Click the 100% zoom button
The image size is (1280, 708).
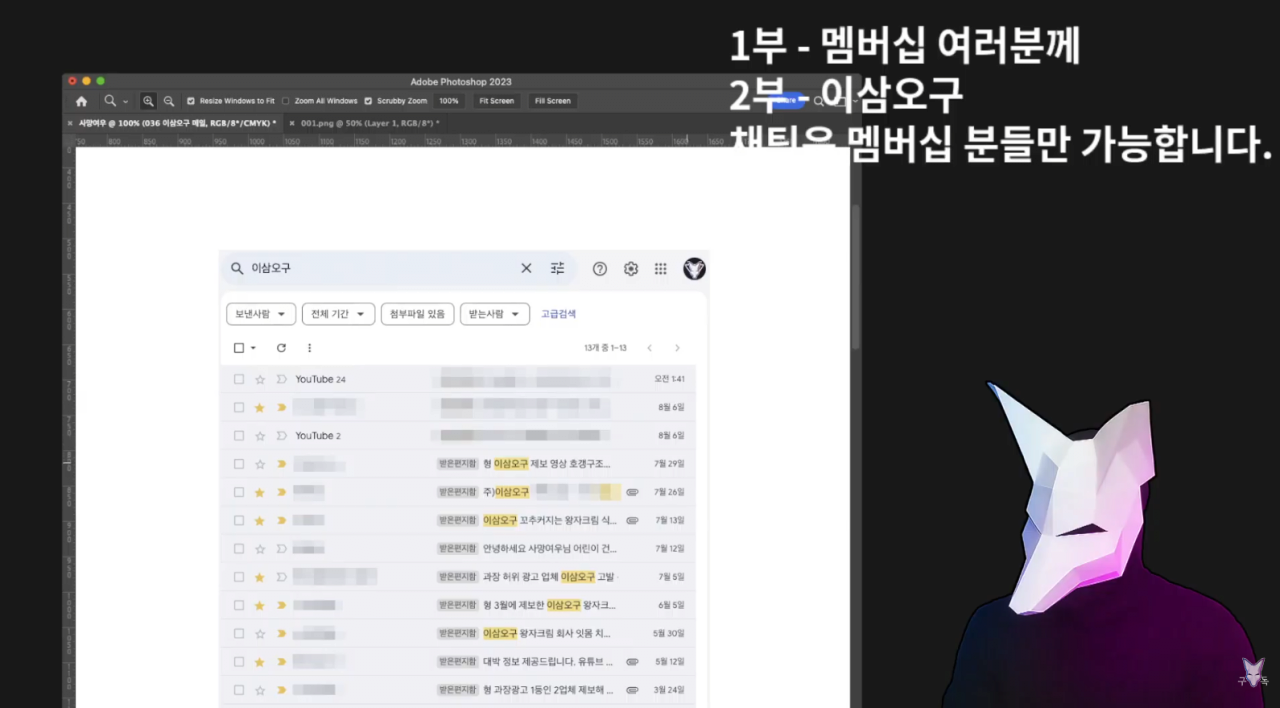tap(449, 101)
